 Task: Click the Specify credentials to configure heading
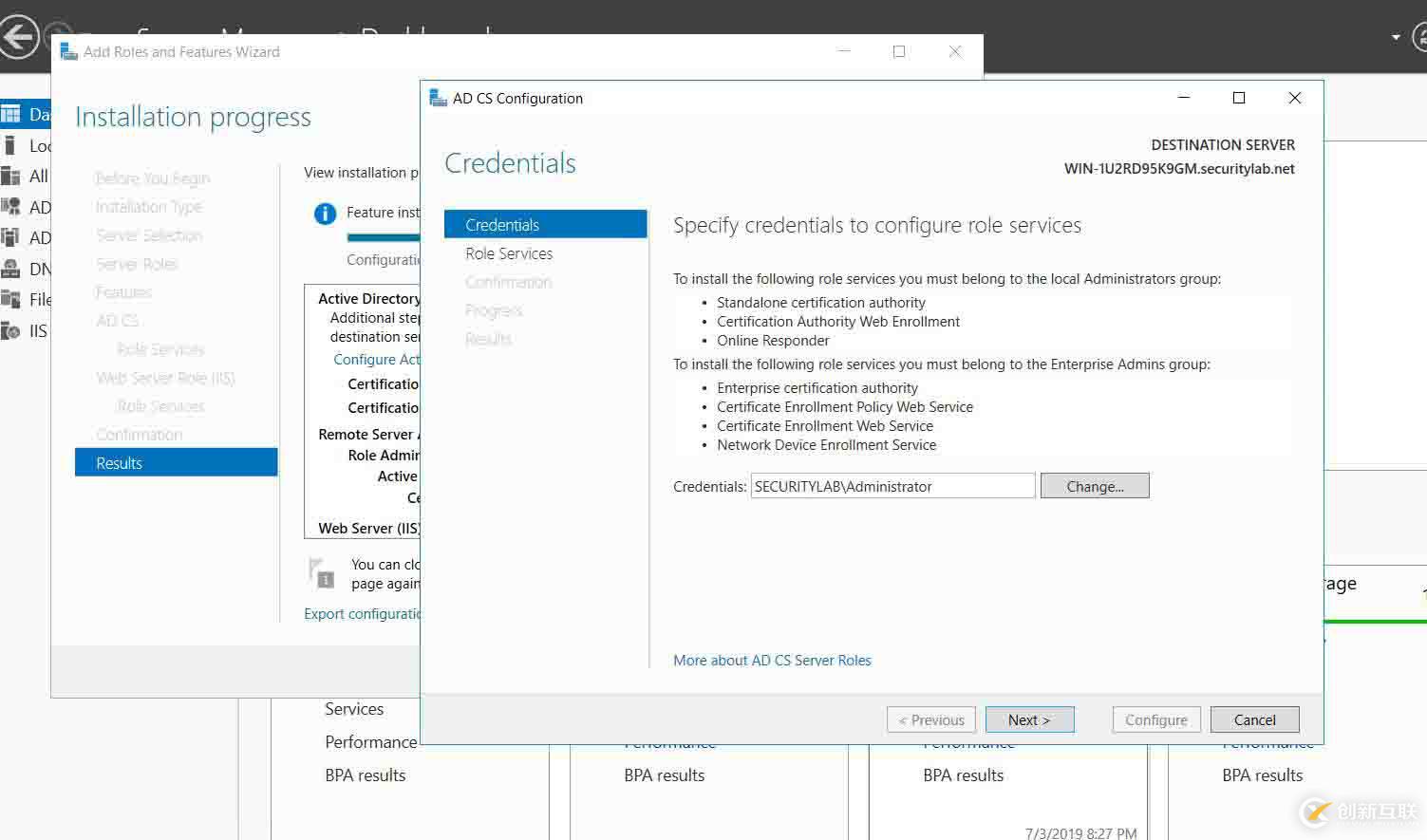pos(877,225)
